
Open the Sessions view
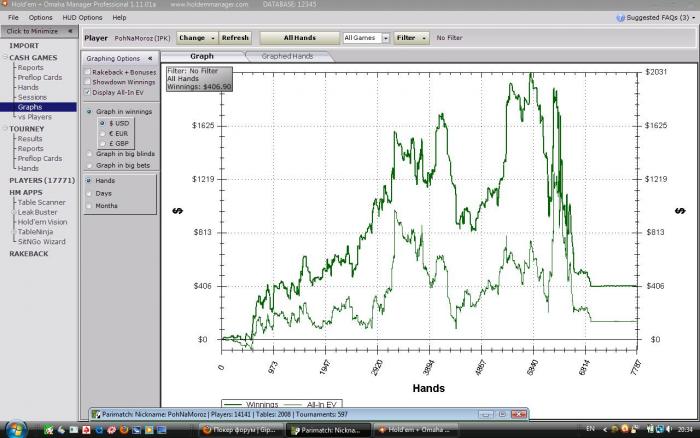(x=32, y=97)
